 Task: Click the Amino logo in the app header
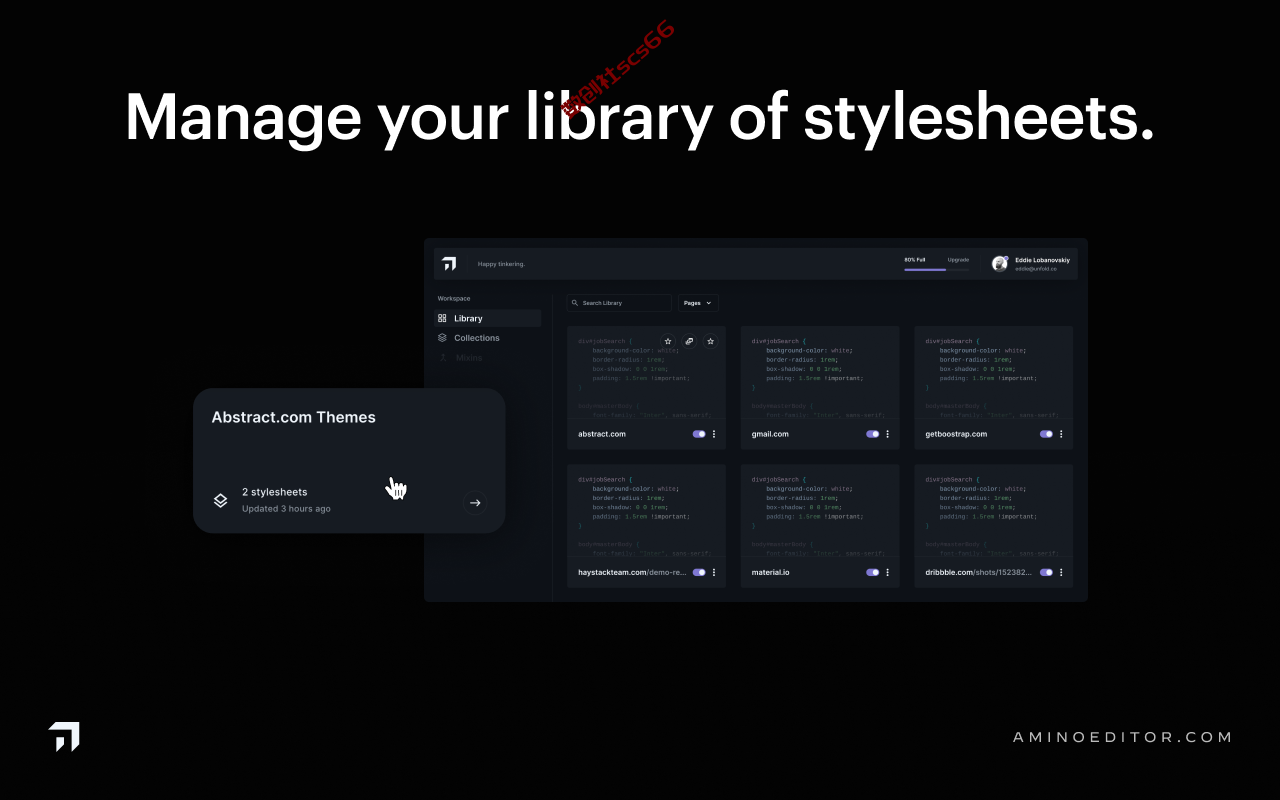449,264
